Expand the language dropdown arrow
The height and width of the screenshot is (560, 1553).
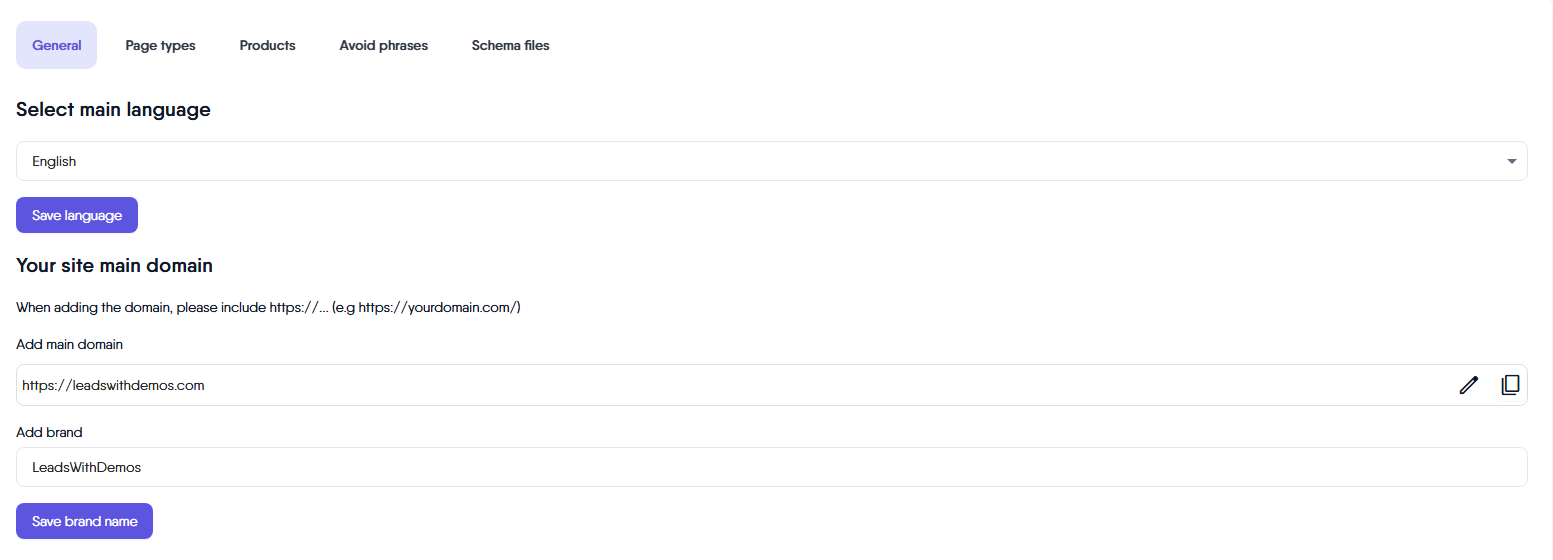tap(1512, 162)
